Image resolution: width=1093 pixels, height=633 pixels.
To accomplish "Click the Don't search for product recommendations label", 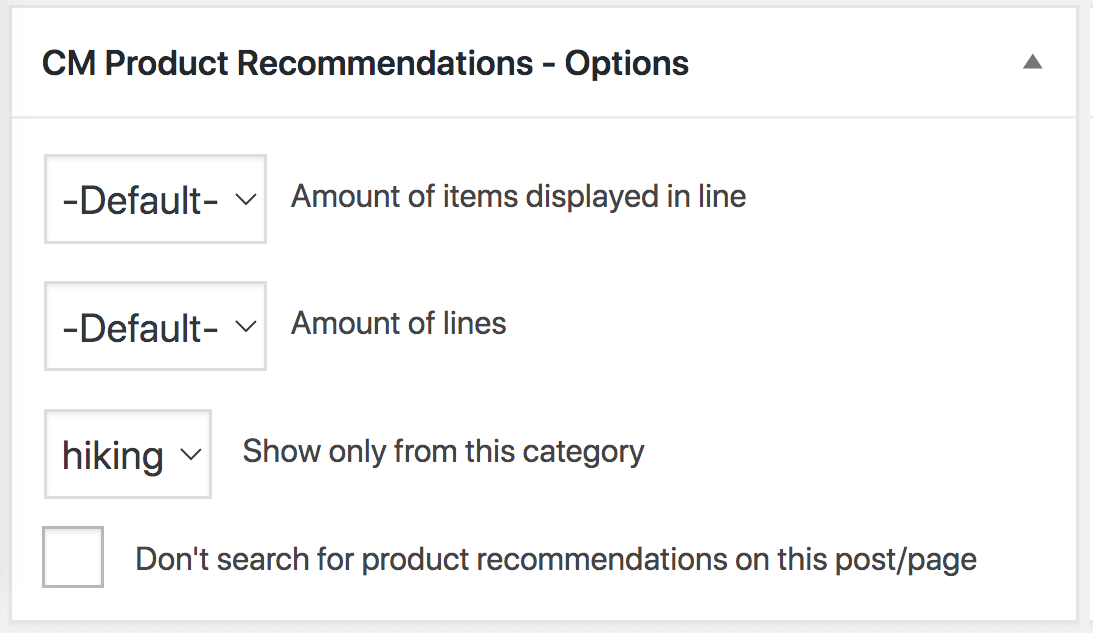I will pyautogui.click(x=555, y=559).
